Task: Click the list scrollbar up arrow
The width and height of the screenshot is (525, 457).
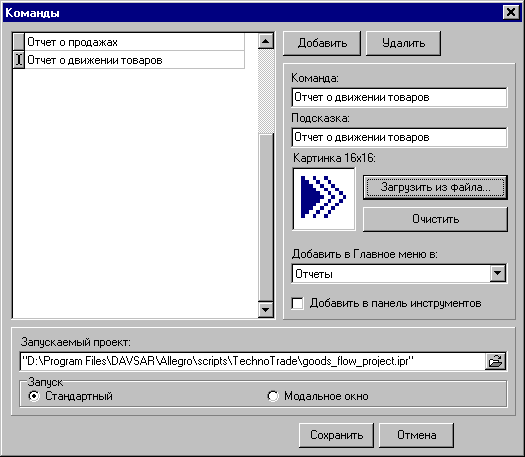Action: tap(266, 42)
